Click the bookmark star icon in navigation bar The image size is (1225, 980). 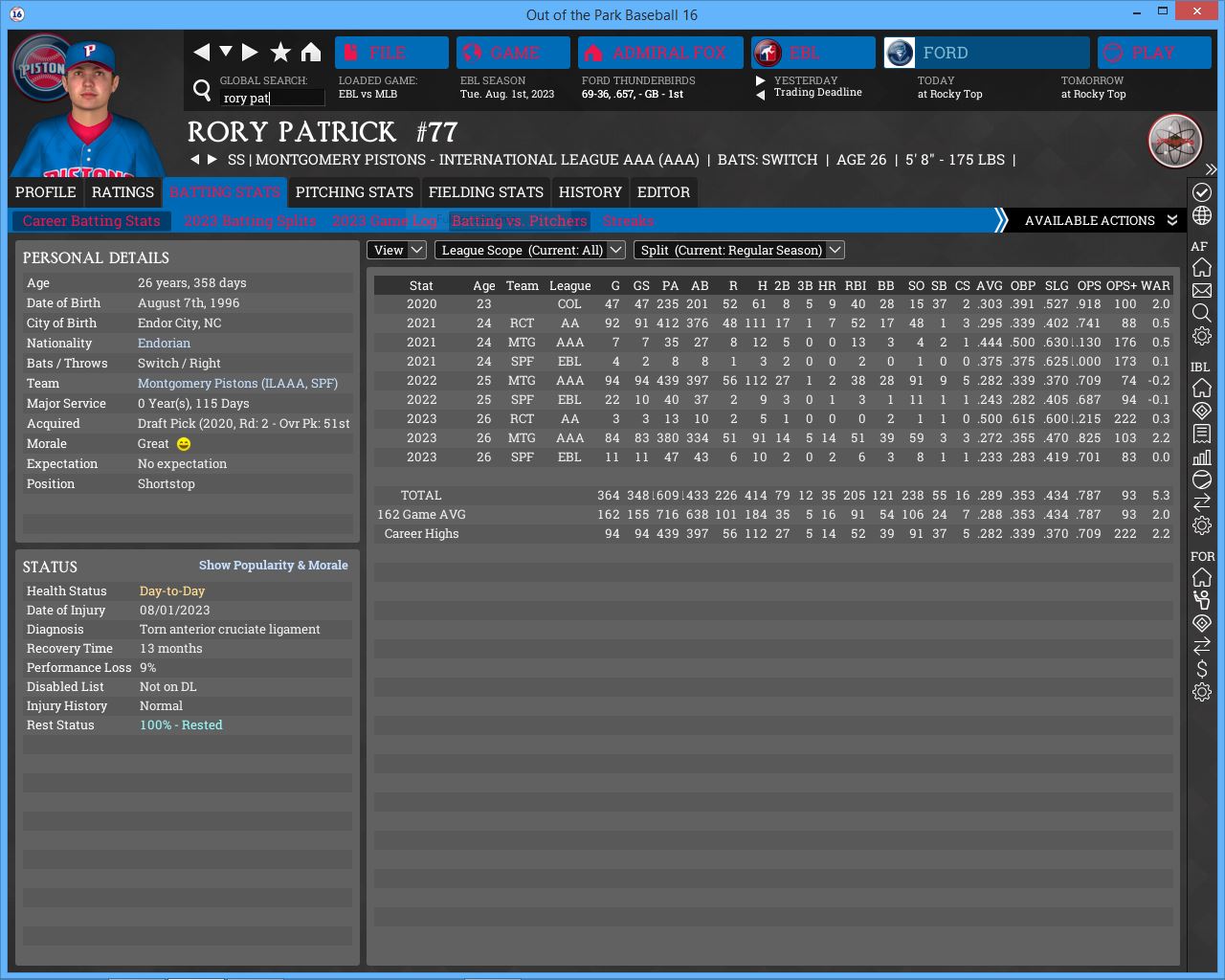click(280, 53)
